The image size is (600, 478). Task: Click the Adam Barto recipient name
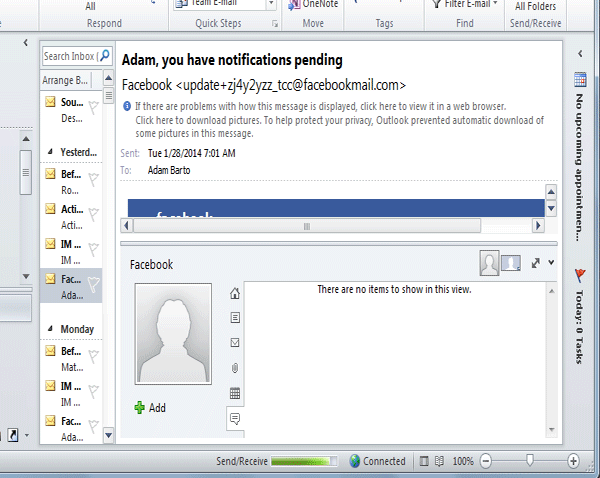[169, 170]
